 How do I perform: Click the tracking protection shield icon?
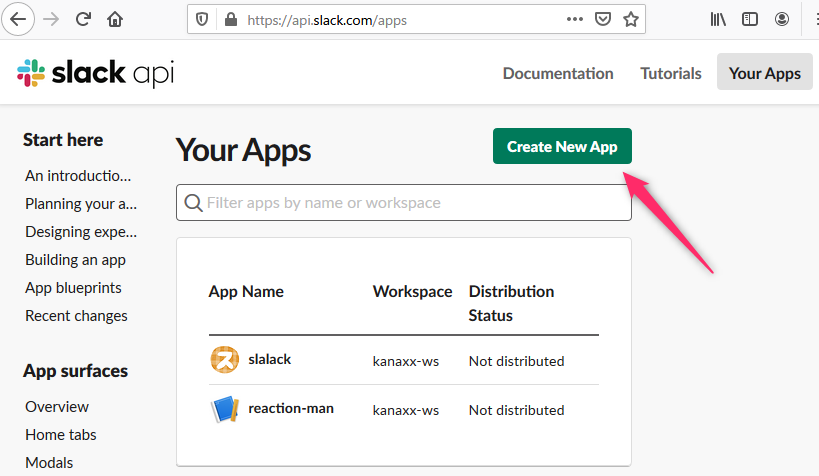(202, 19)
